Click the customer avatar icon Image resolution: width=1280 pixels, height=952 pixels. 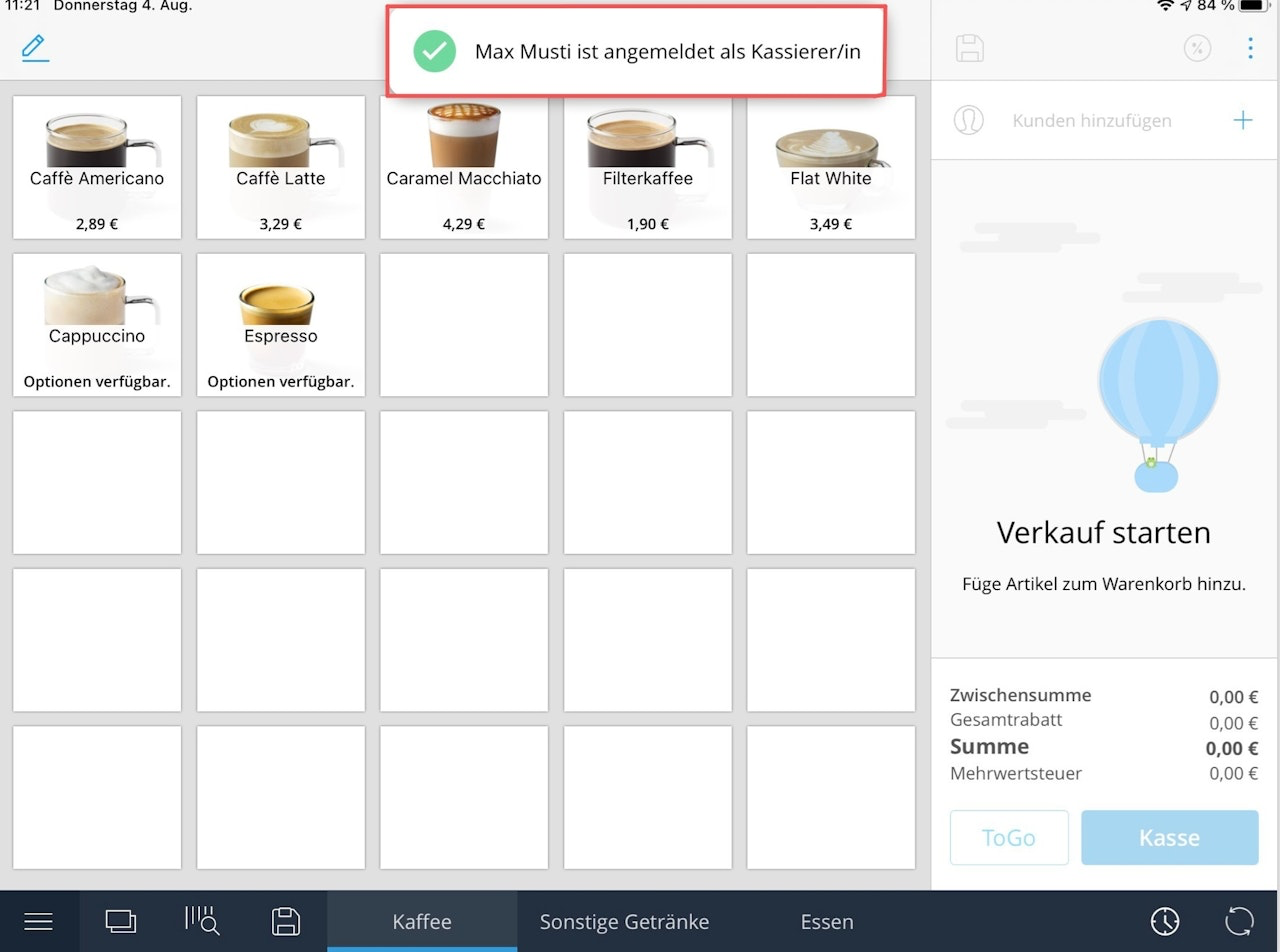968,120
